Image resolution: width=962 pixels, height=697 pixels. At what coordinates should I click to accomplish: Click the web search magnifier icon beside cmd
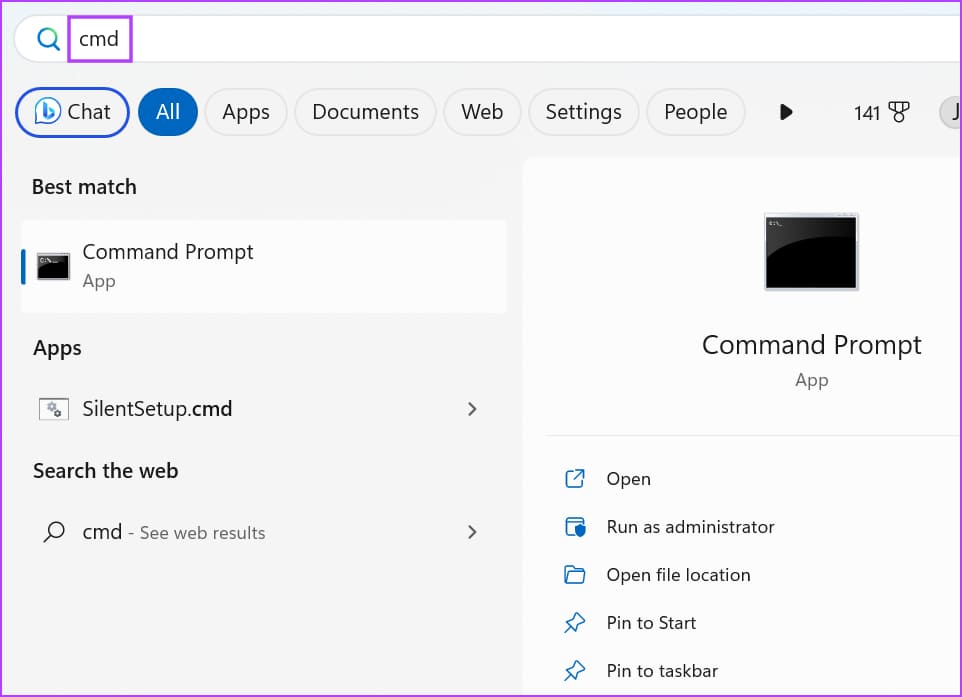click(54, 531)
